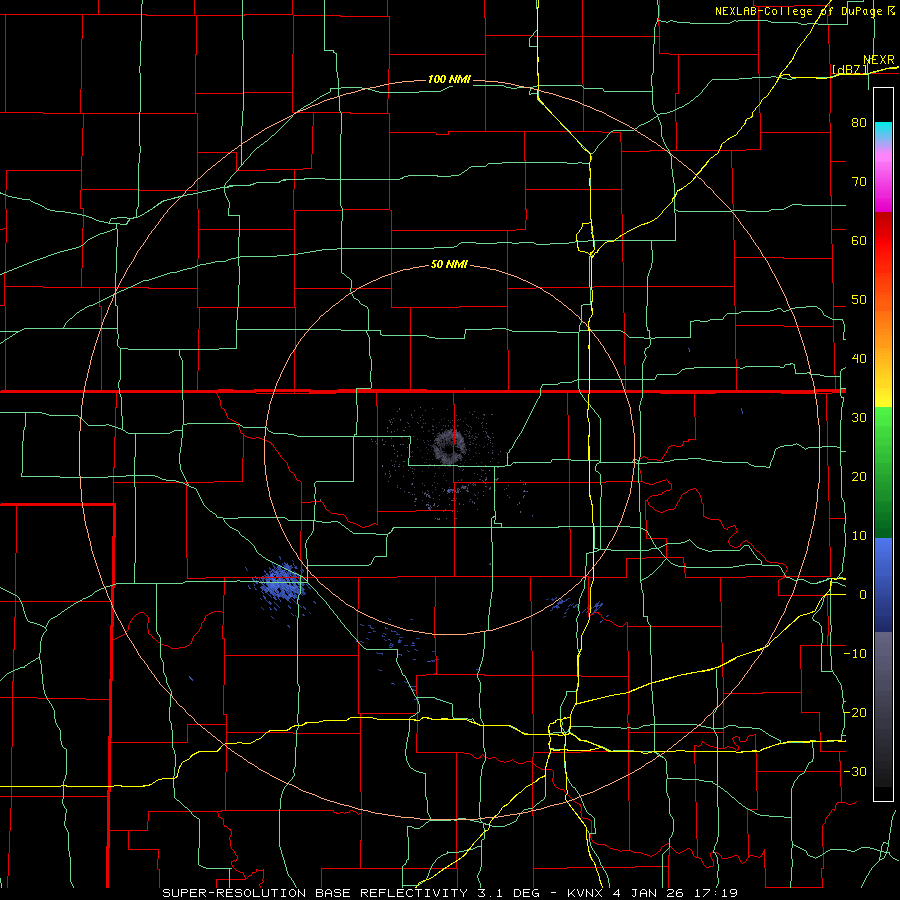The width and height of the screenshot is (900, 900).
Task: Click the 30 dBZ scale value
Action: [x=859, y=418]
